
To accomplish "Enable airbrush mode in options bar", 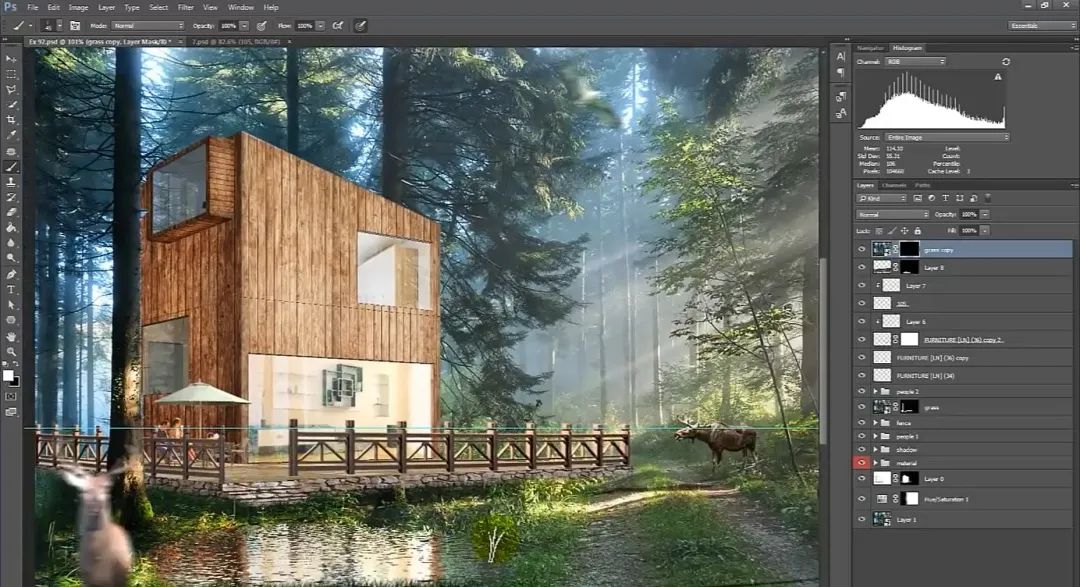I will pos(338,25).
